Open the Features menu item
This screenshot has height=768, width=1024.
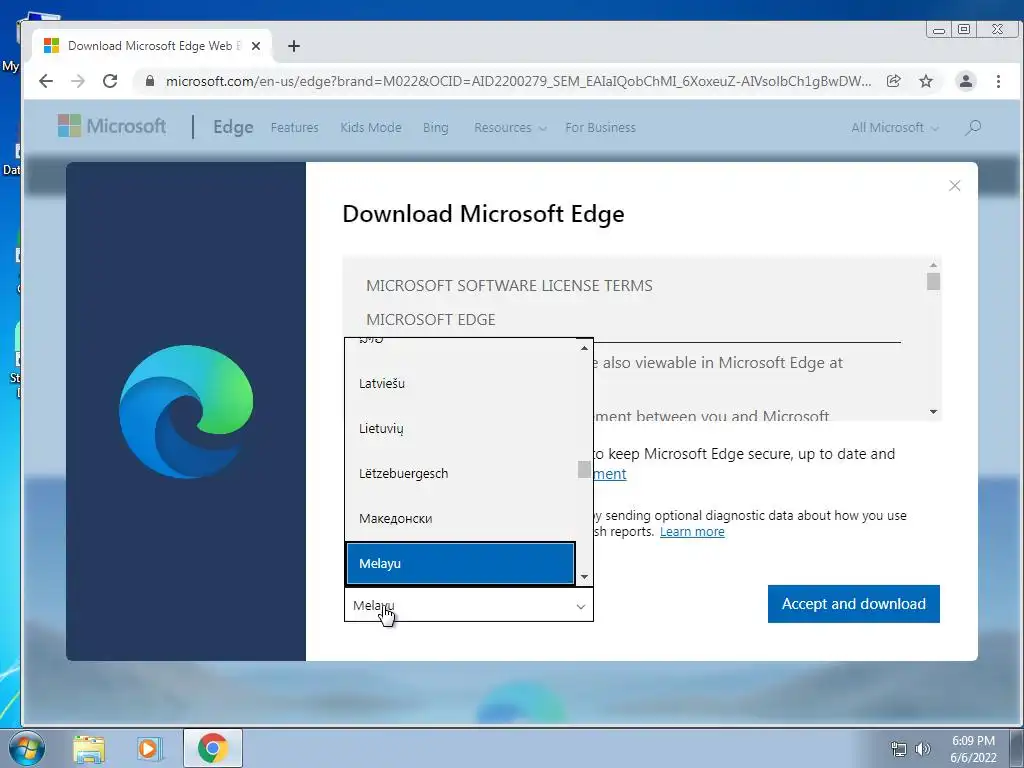pyautogui.click(x=295, y=127)
